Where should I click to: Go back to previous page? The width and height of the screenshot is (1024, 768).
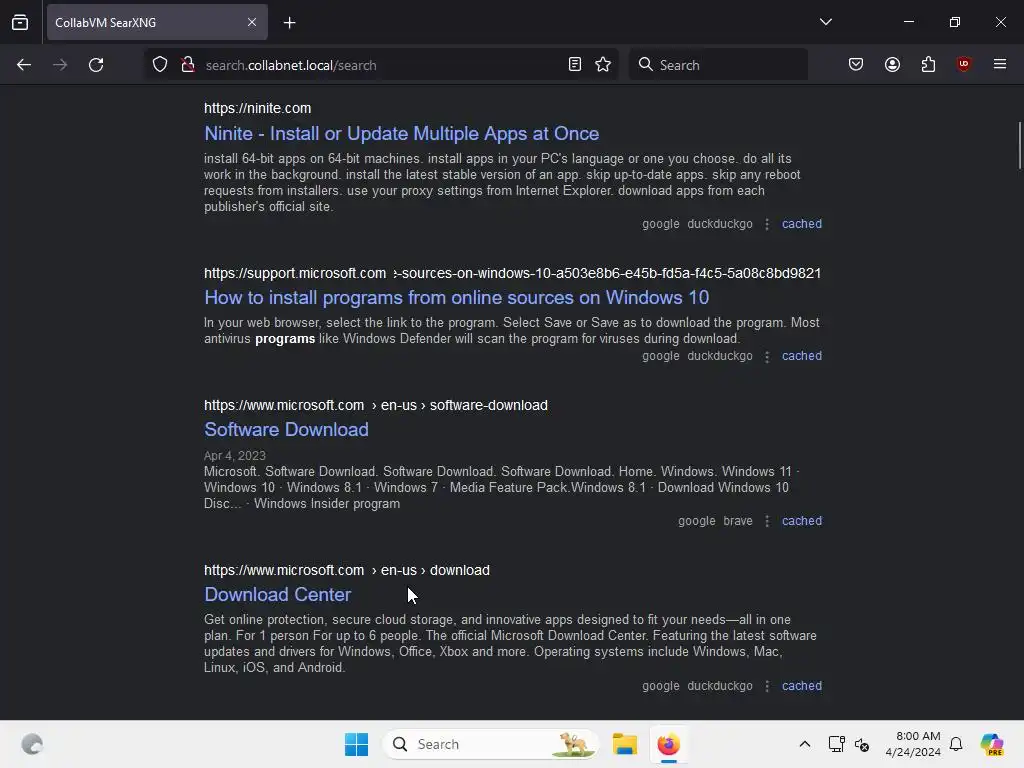24,65
